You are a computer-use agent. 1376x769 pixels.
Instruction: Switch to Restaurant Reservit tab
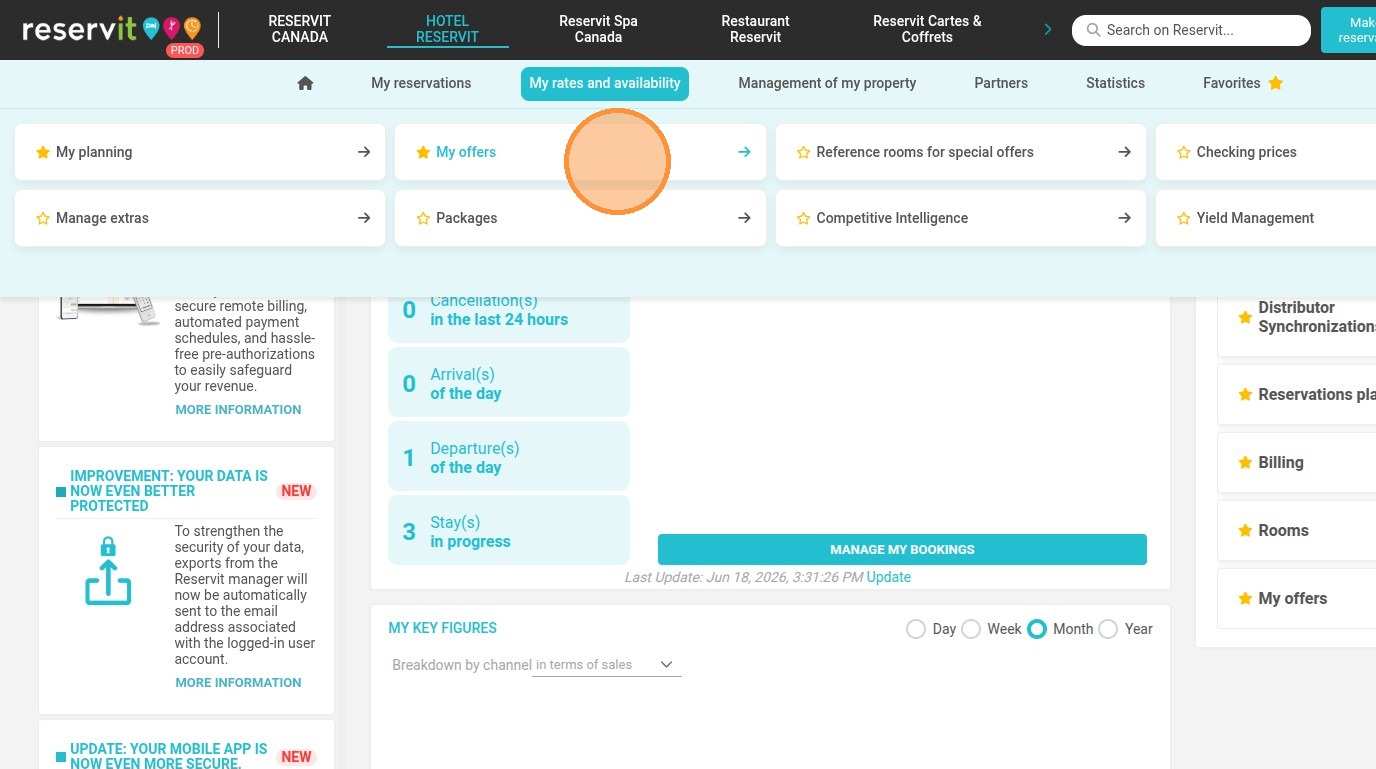coord(756,29)
